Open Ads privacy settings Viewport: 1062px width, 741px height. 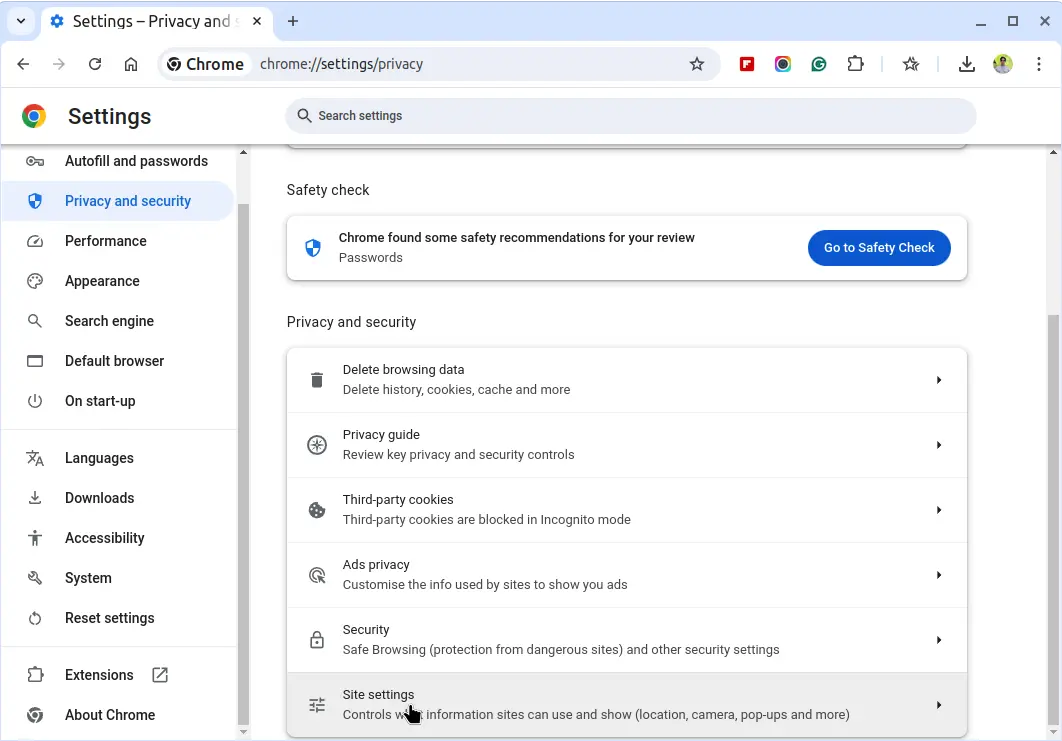tap(626, 575)
